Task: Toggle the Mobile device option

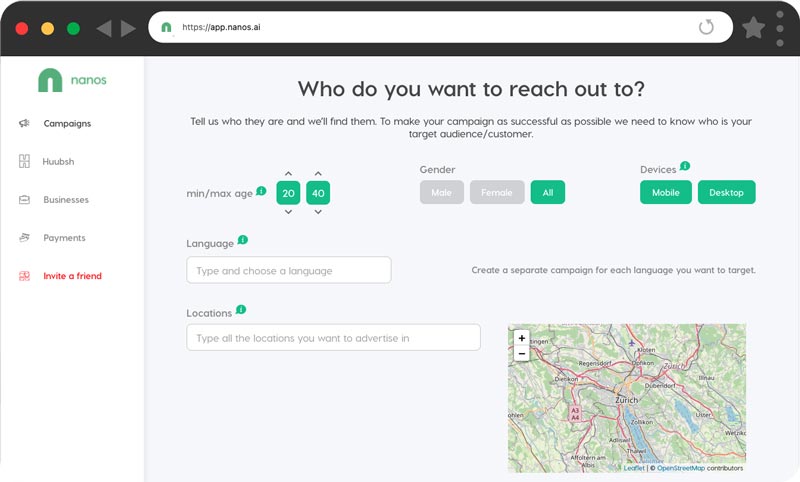Action: (666, 192)
